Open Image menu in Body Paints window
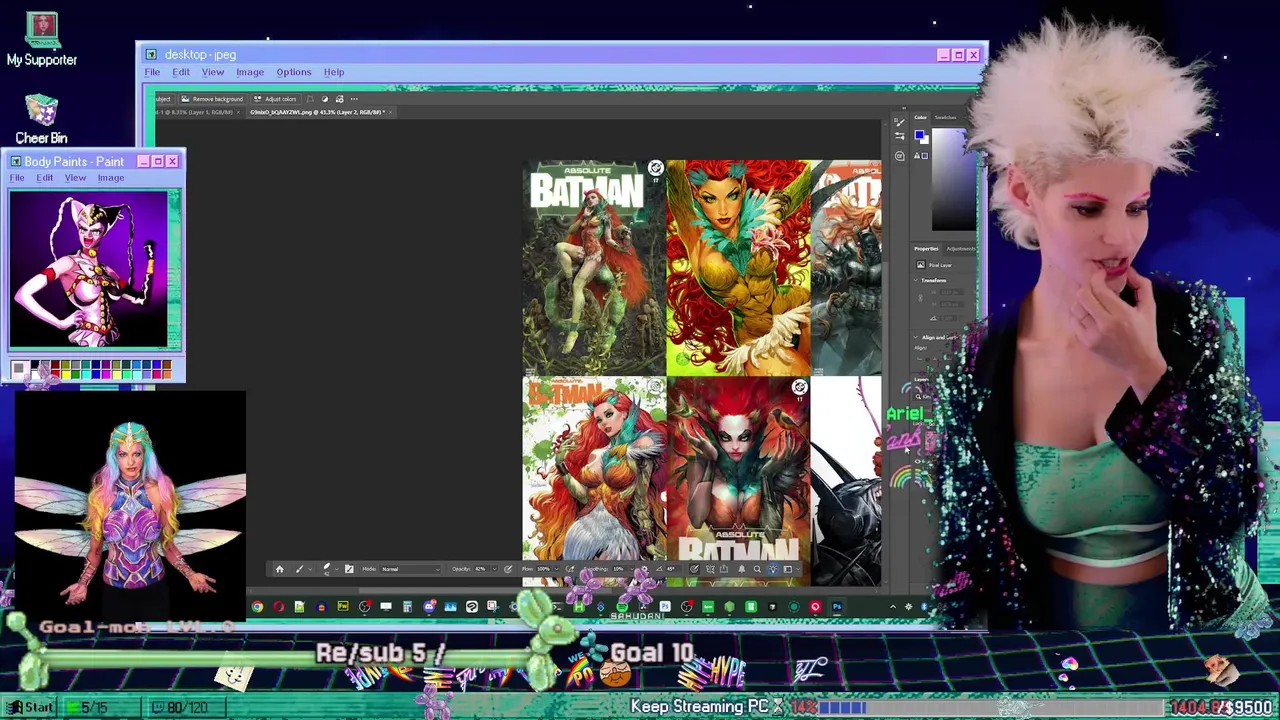1280x720 pixels. coord(111,178)
